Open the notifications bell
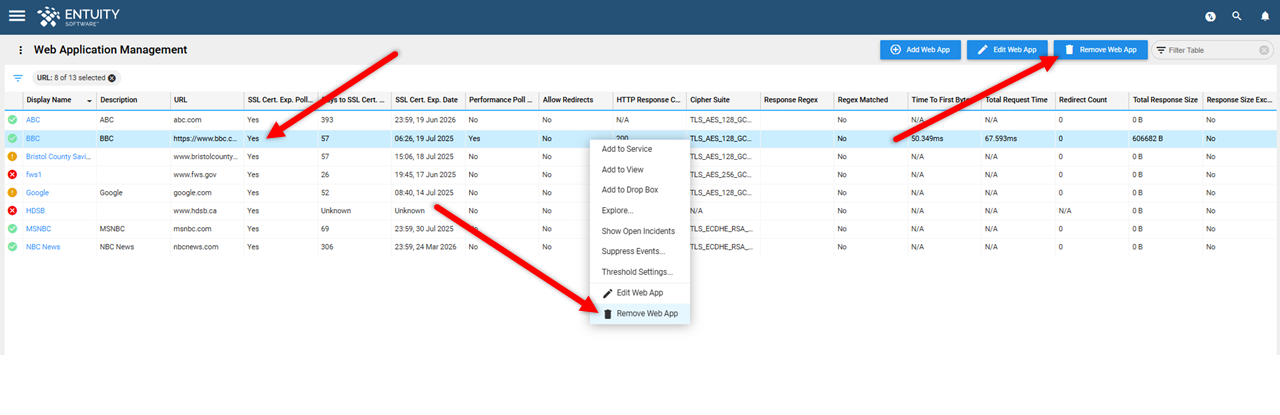 pyautogui.click(x=1264, y=16)
